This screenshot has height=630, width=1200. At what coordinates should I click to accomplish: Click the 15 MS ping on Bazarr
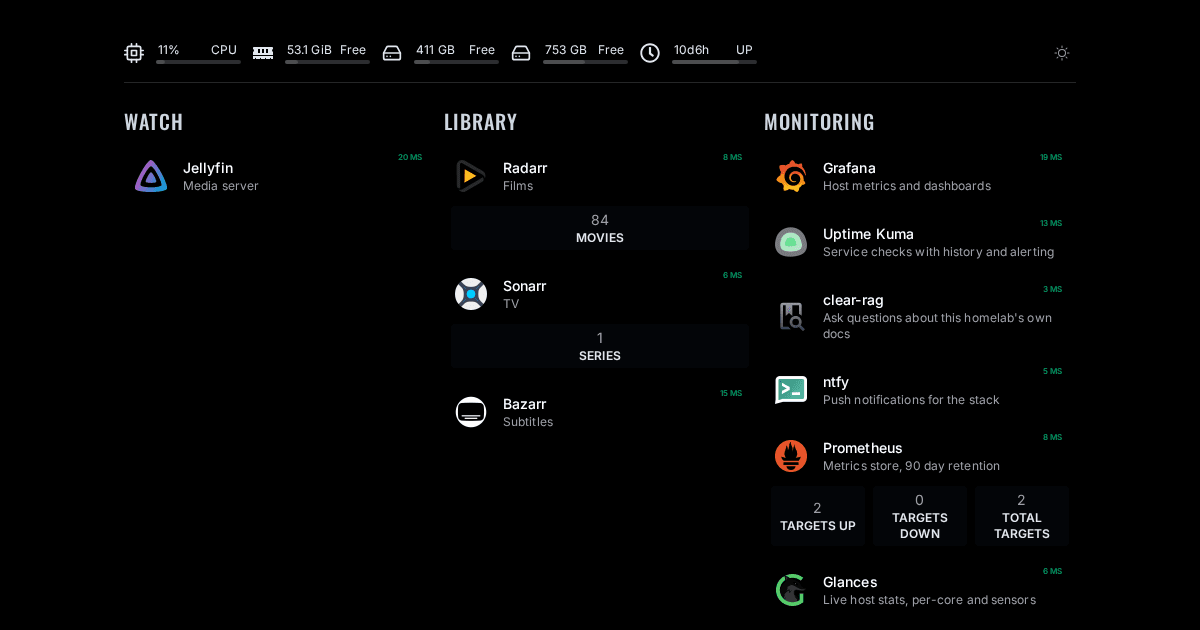[731, 393]
